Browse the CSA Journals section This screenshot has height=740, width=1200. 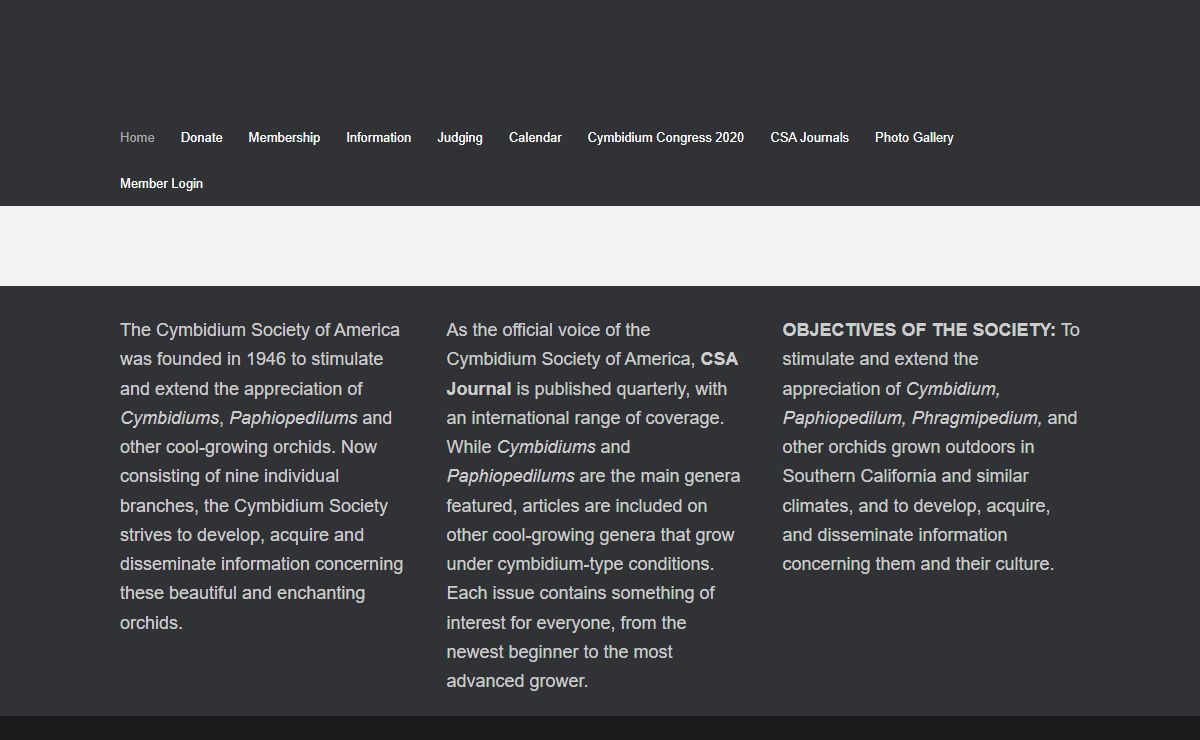[809, 137]
